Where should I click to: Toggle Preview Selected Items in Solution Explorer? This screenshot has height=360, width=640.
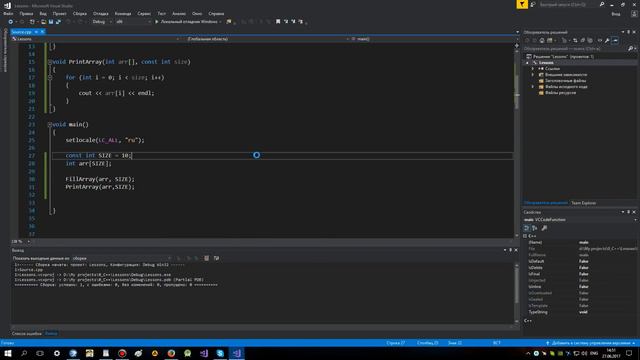click(x=615, y=40)
